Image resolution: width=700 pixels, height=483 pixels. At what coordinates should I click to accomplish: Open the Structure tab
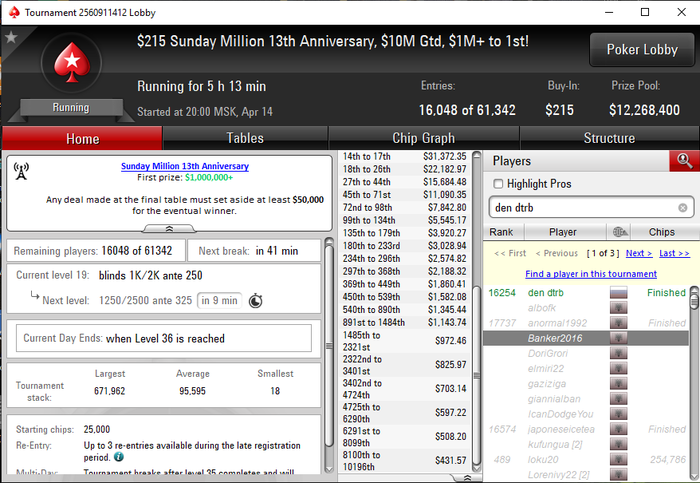click(609, 138)
